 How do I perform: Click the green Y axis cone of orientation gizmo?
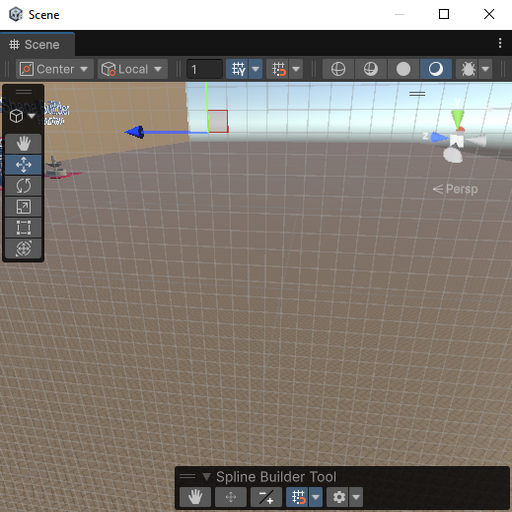[x=458, y=118]
